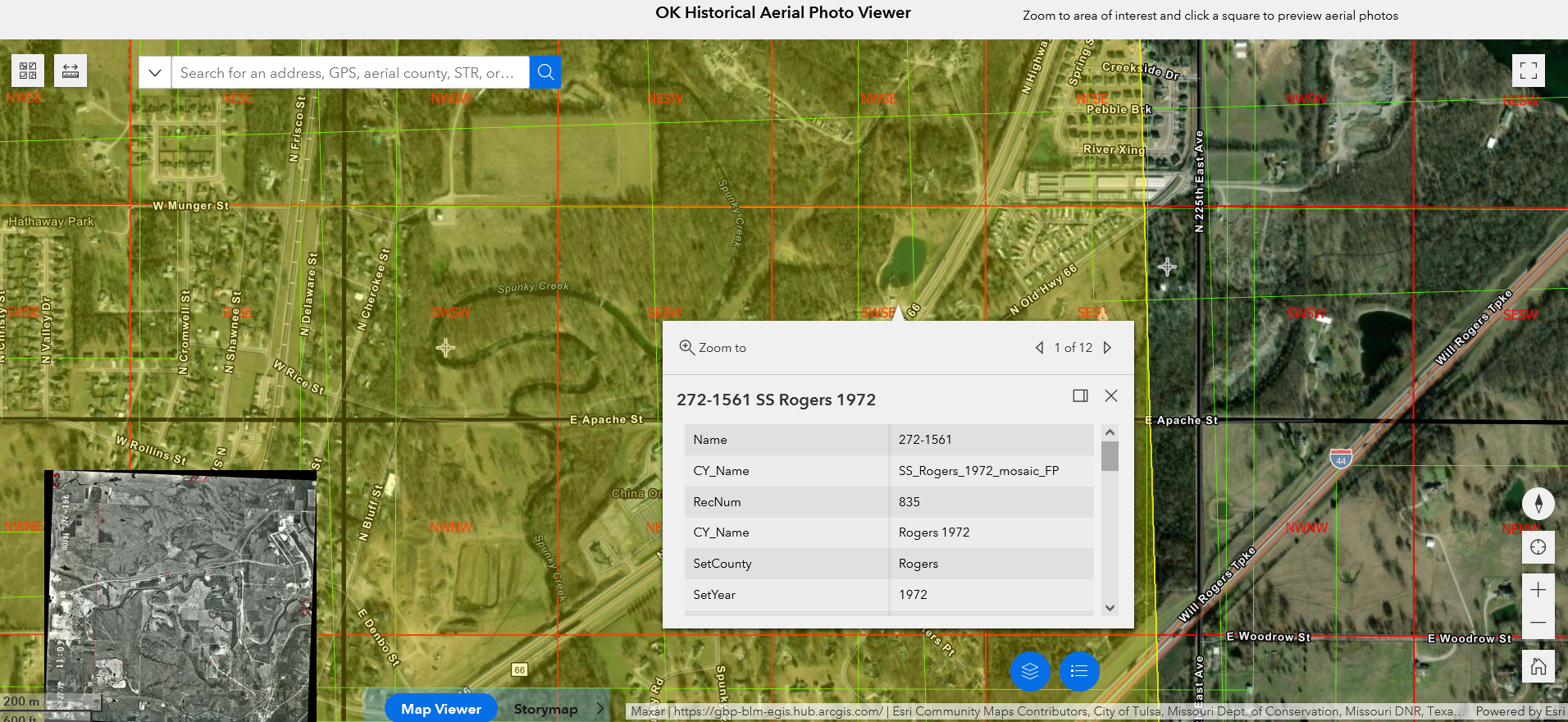The image size is (1568, 722).
Task: Open the layers list blue button
Action: click(x=1030, y=671)
